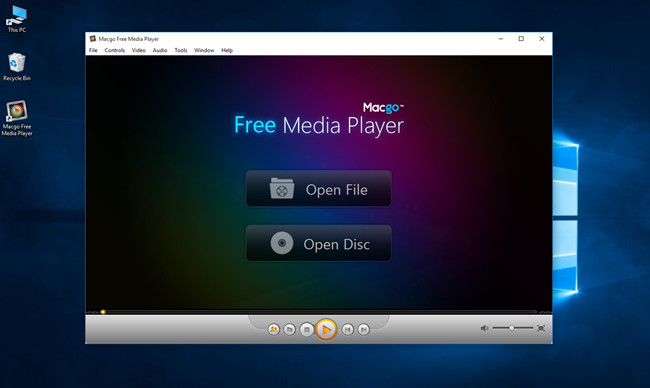
Task: Minimize the Macgo Free Media Player window
Action: tap(501, 39)
